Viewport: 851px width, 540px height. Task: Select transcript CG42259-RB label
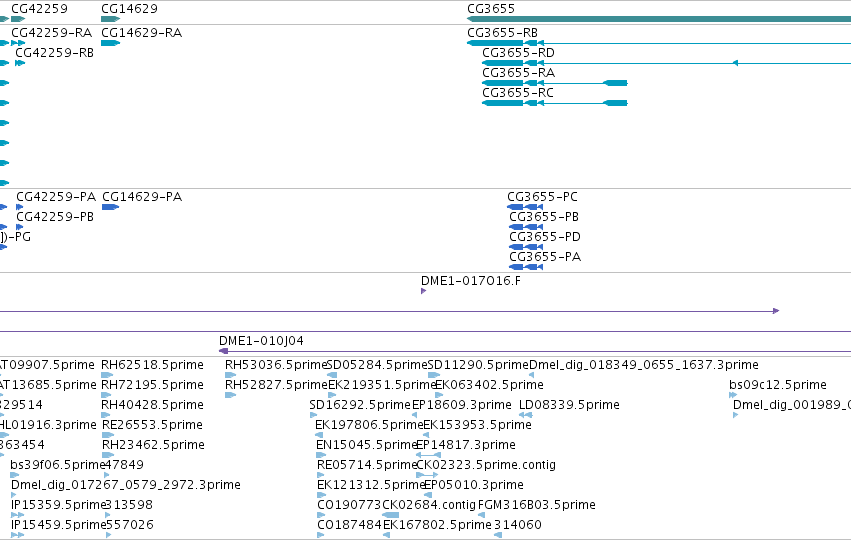point(54,53)
